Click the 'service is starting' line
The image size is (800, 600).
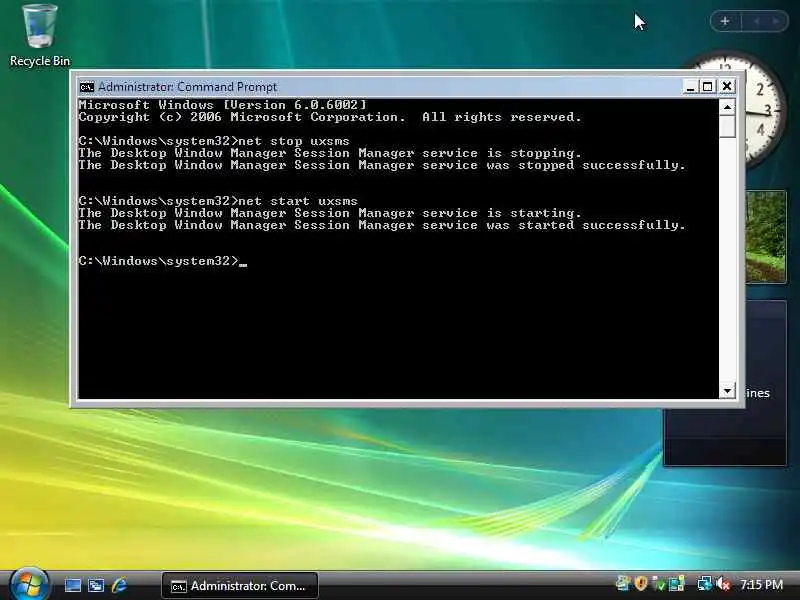pyautogui.click(x=330, y=213)
